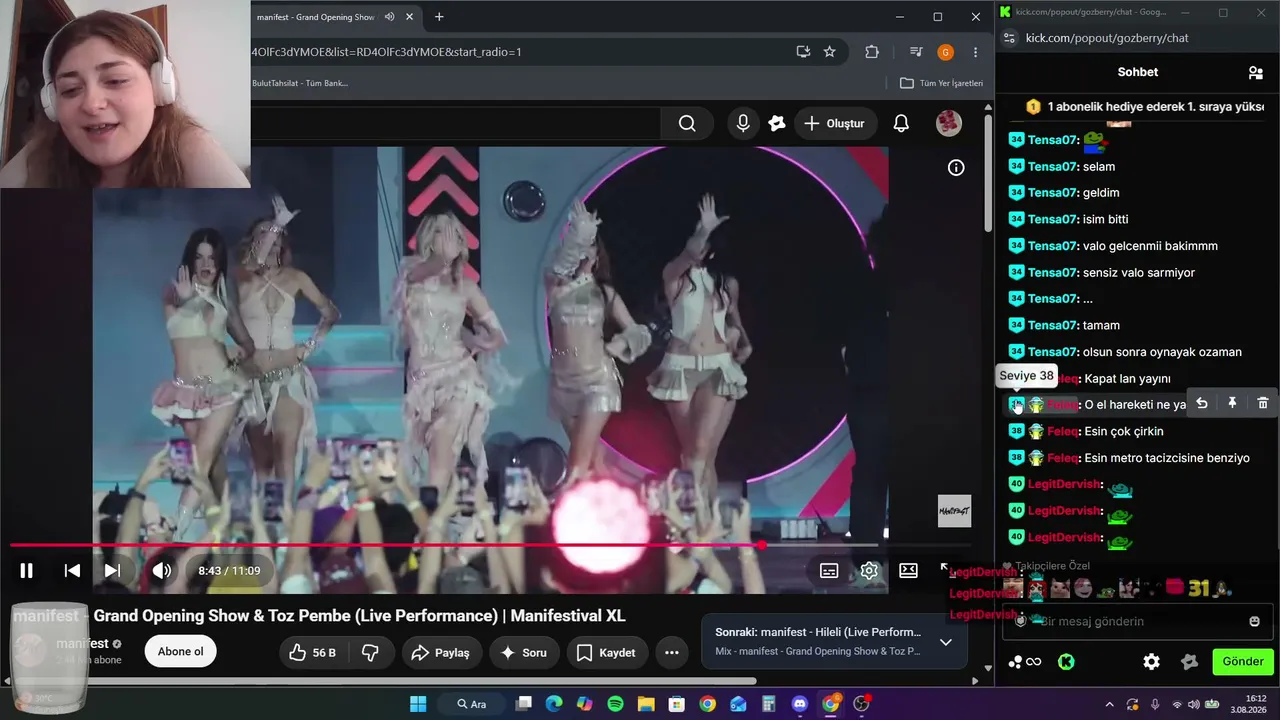Send the chat message with Gönder
The width and height of the screenshot is (1280, 720).
1243,661
